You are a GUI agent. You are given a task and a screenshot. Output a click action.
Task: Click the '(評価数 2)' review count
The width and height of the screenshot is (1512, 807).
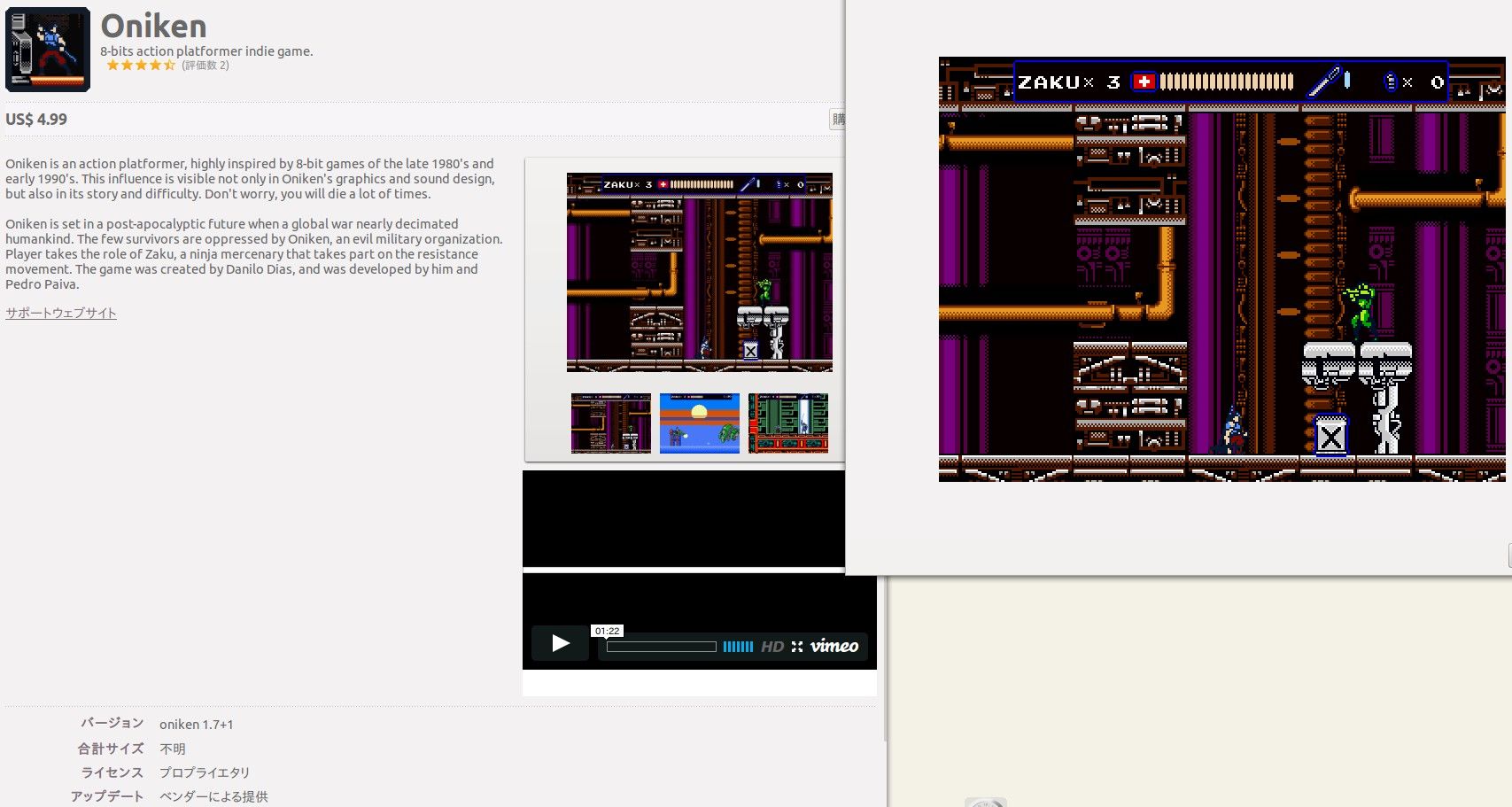point(205,65)
